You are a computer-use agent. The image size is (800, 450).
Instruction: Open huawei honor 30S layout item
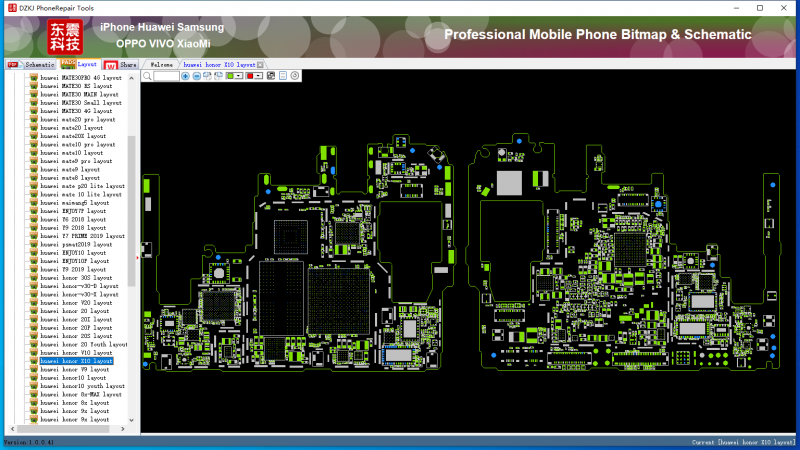point(76,278)
